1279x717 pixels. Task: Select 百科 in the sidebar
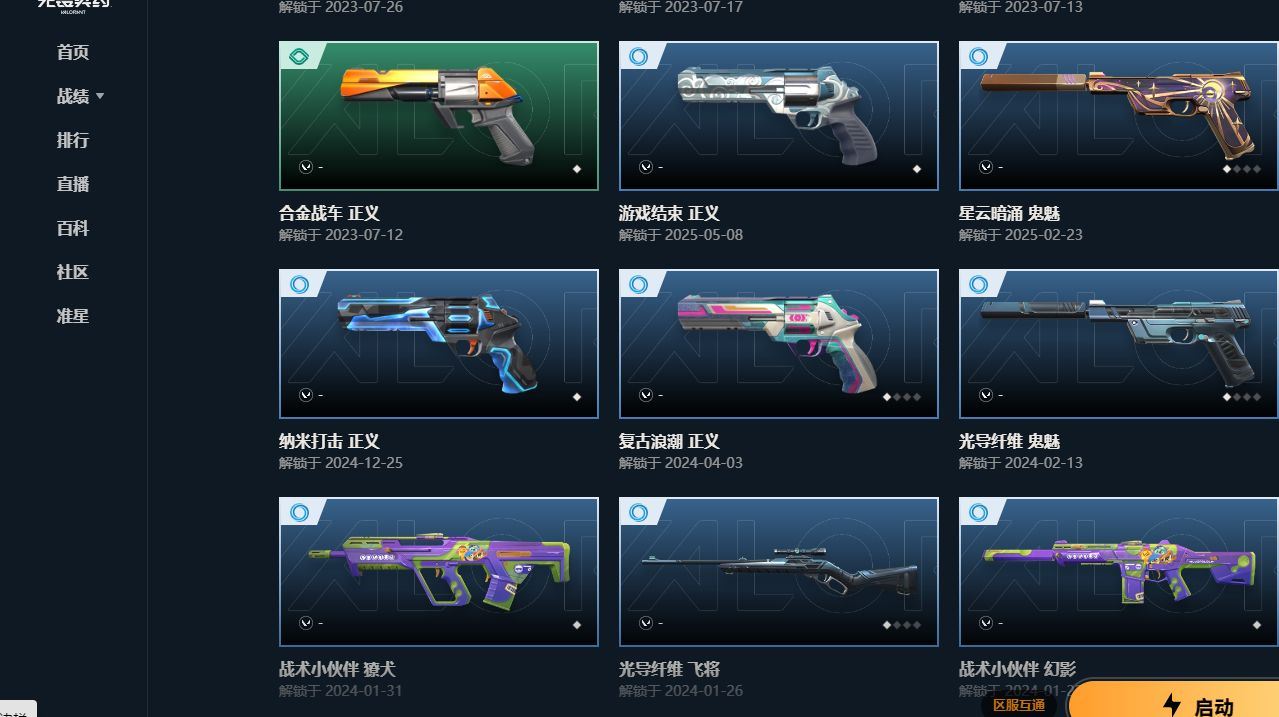click(x=73, y=228)
